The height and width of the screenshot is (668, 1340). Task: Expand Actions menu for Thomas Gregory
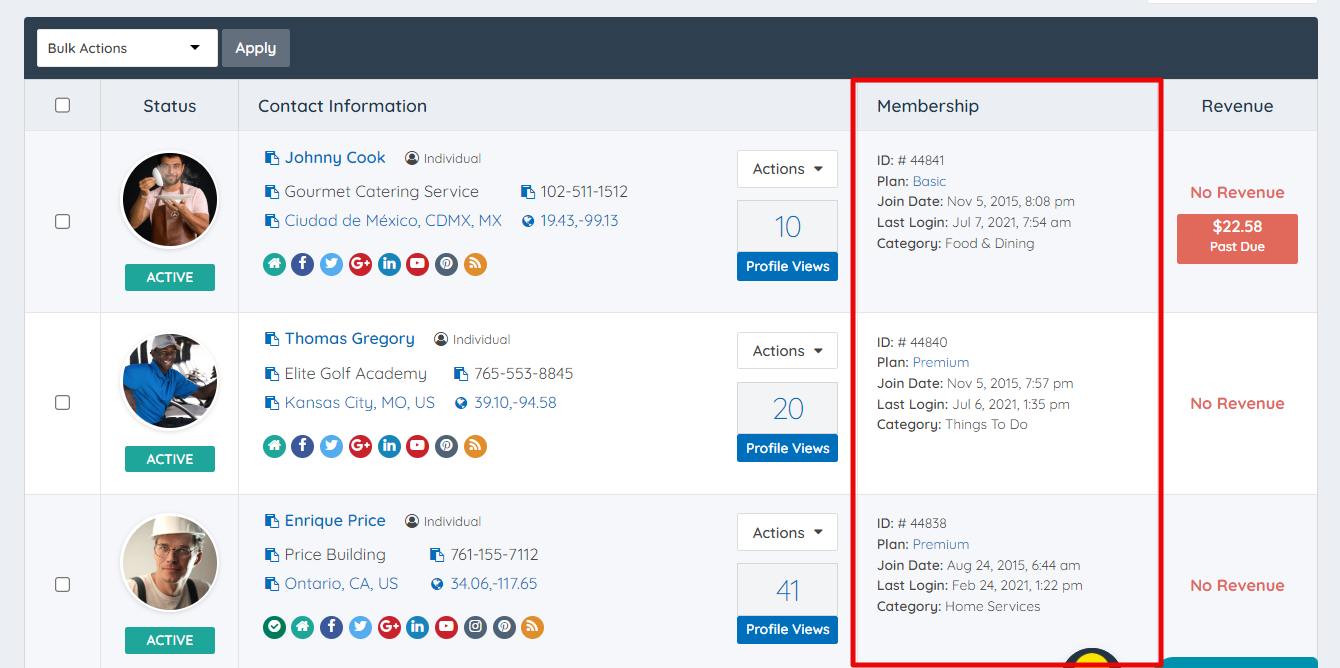[x=787, y=351]
